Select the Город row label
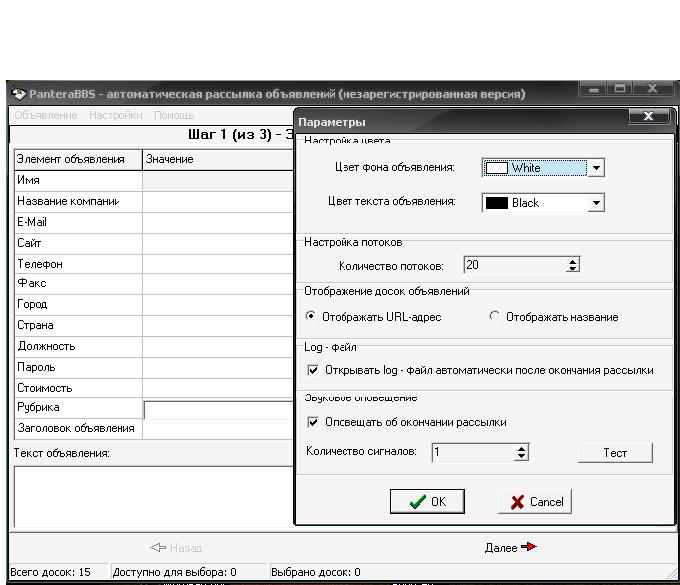This screenshot has width=680, height=585. pyautogui.click(x=32, y=304)
